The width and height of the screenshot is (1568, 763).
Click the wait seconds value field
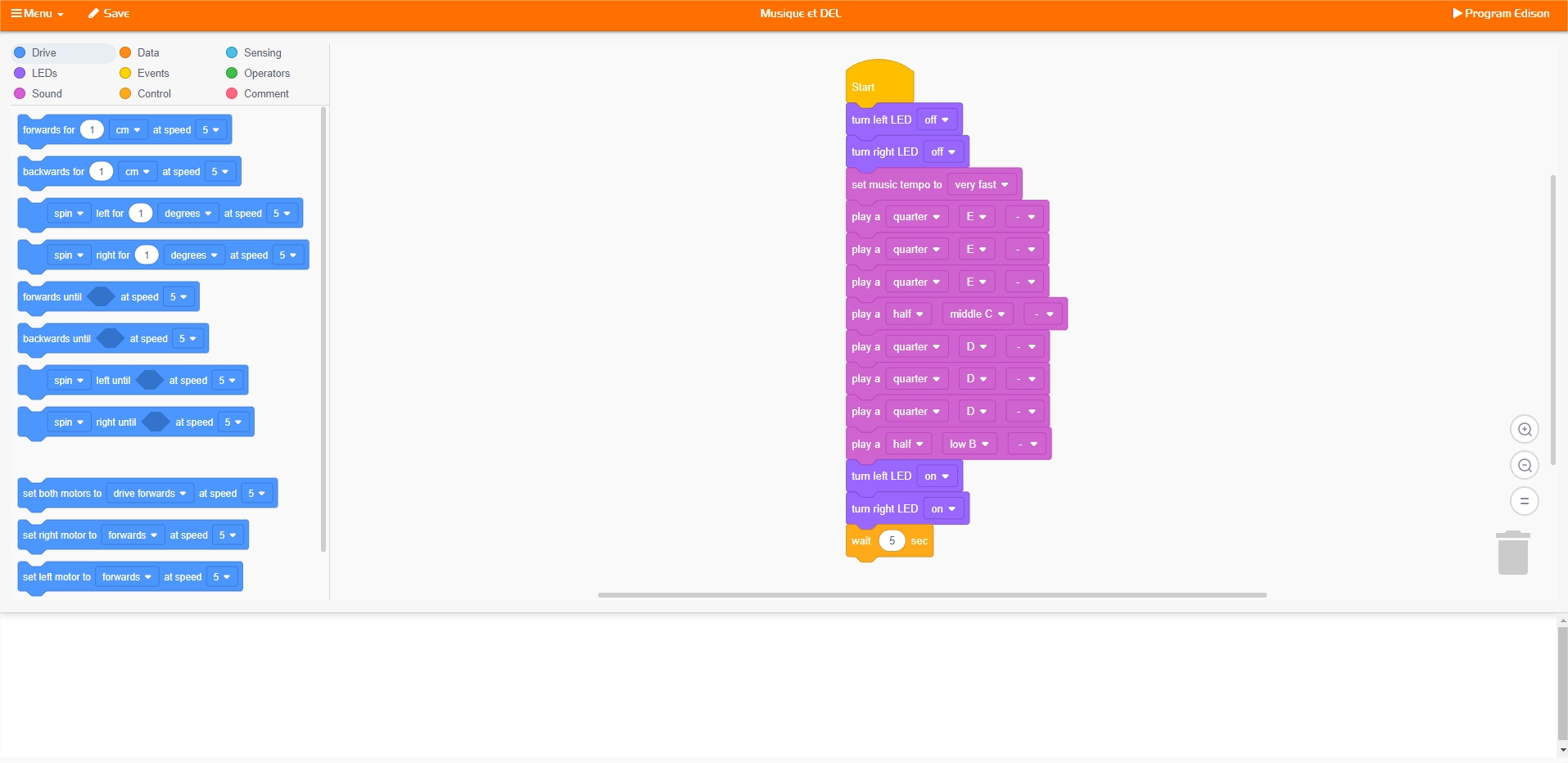[x=892, y=541]
